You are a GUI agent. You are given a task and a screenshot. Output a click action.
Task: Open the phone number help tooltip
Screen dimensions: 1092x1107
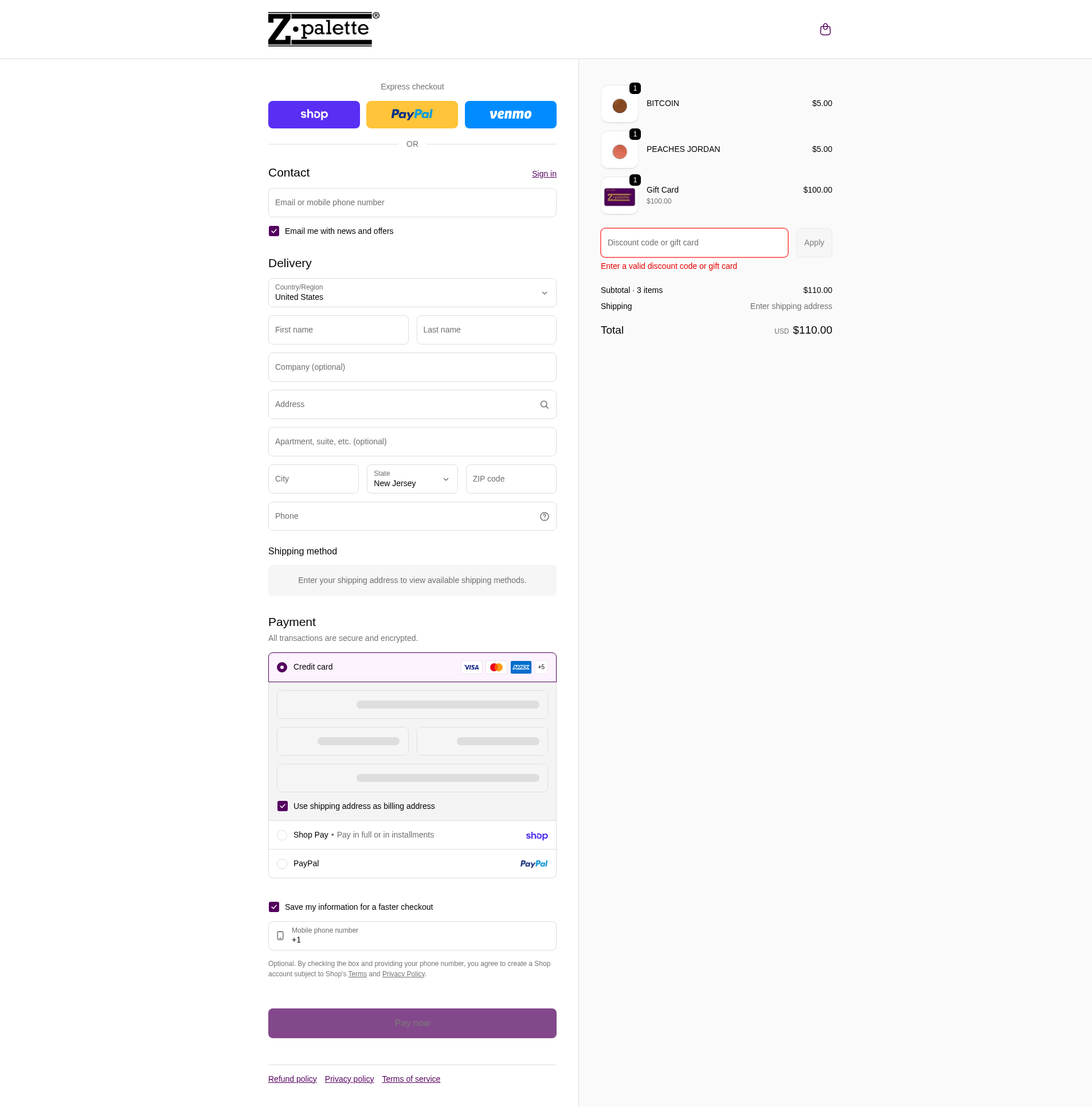(x=543, y=516)
